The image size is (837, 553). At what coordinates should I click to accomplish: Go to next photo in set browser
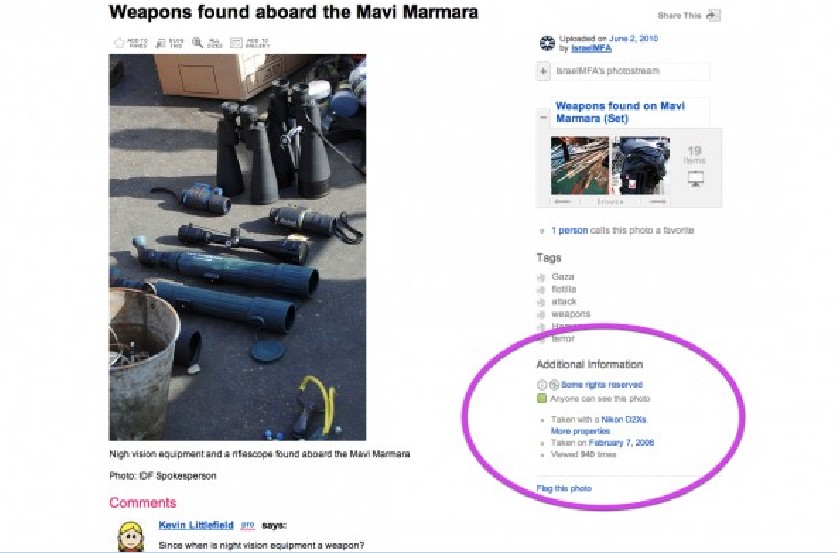(x=658, y=202)
